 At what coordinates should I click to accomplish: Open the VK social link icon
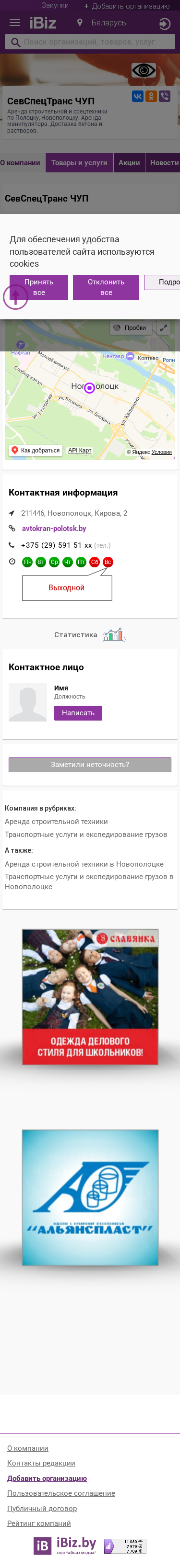138,96
